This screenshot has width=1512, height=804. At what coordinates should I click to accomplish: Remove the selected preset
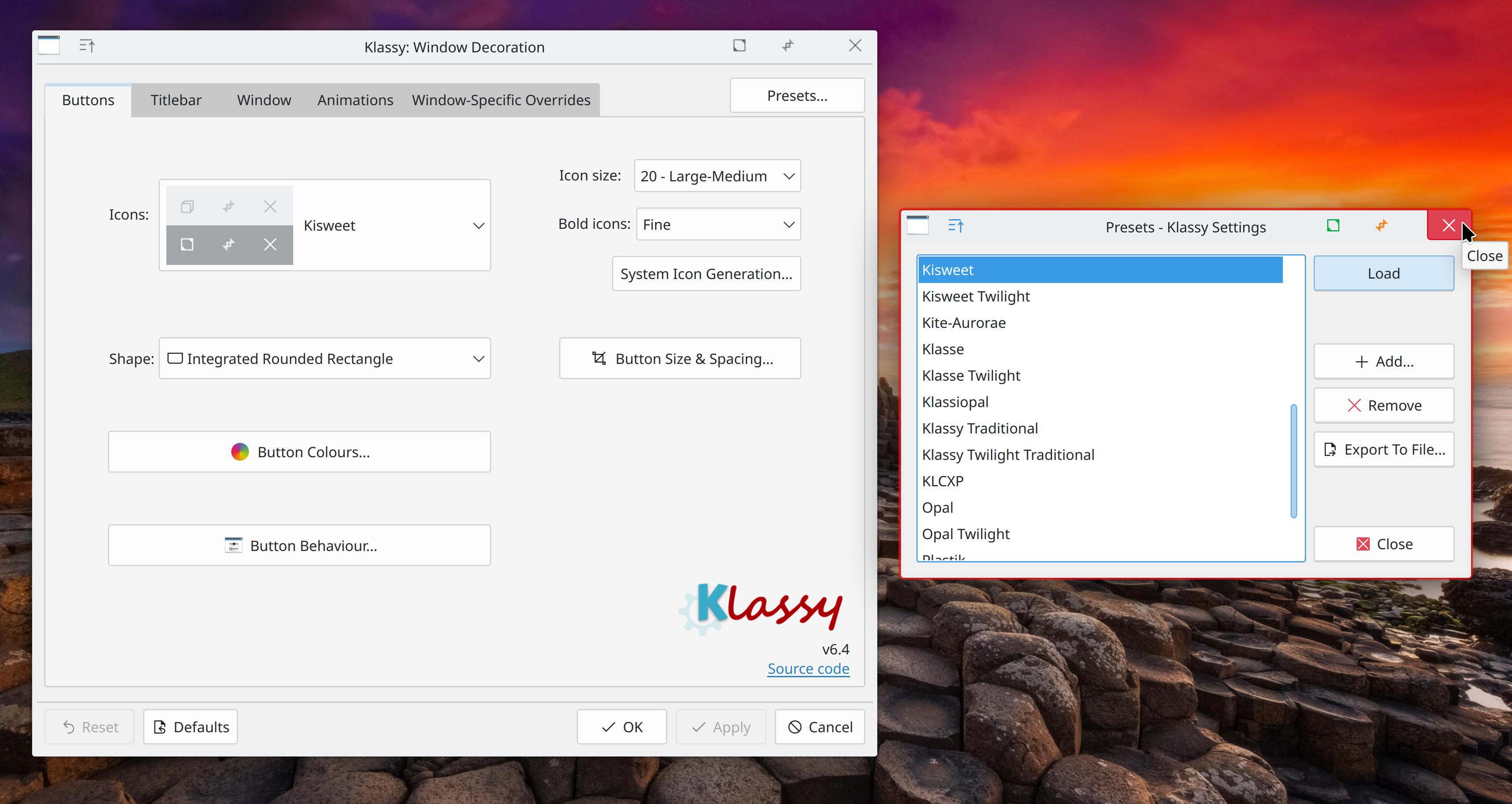click(1383, 406)
